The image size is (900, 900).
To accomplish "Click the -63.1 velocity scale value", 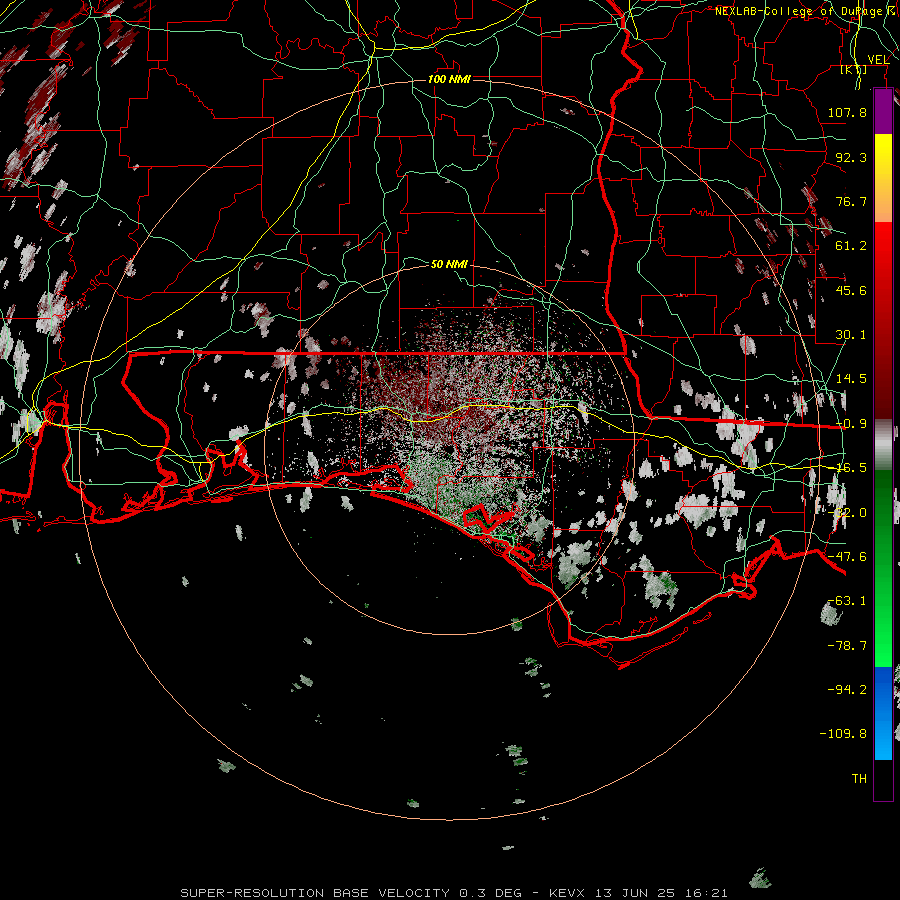I will point(847,601).
